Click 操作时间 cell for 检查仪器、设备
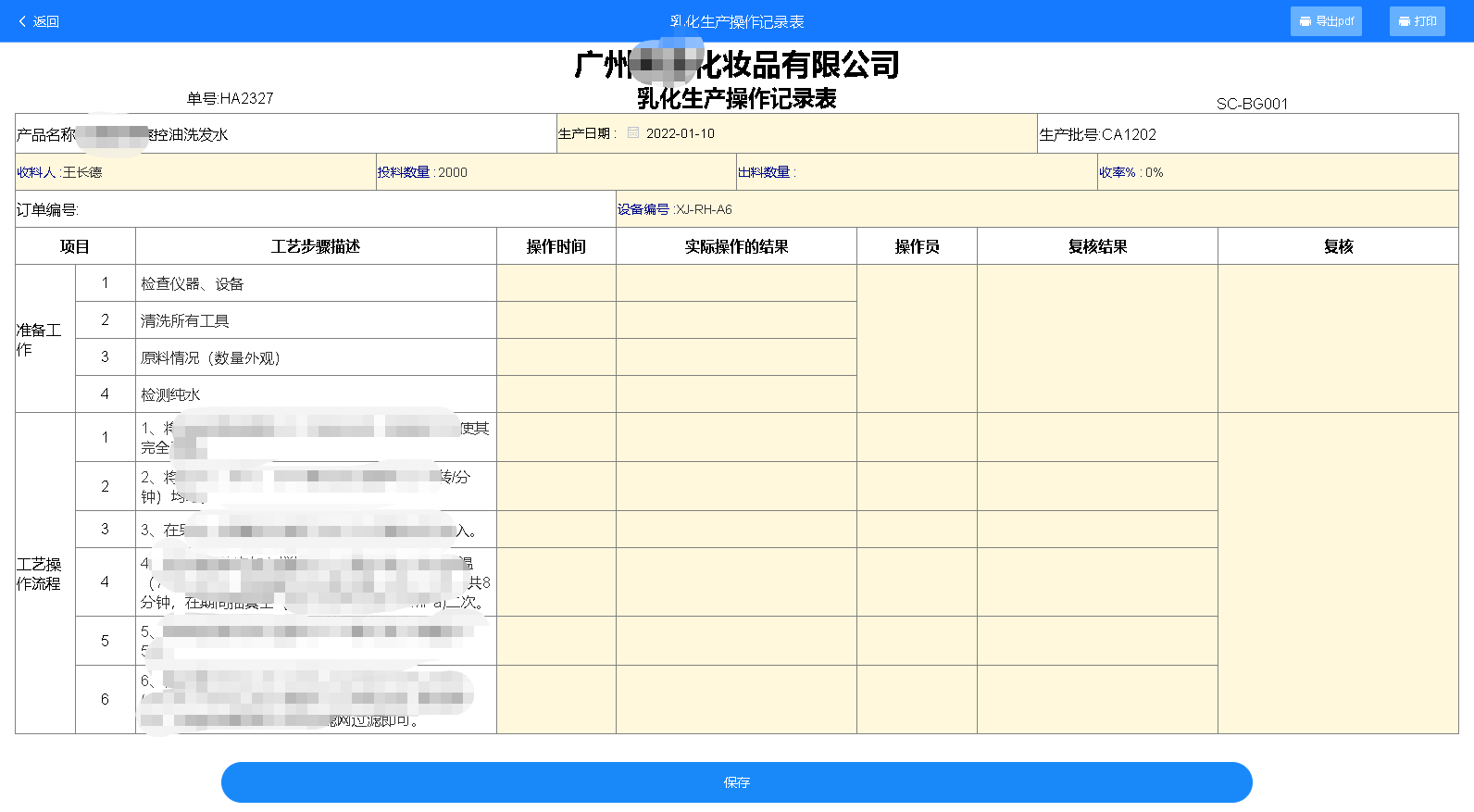 pyautogui.click(x=556, y=283)
